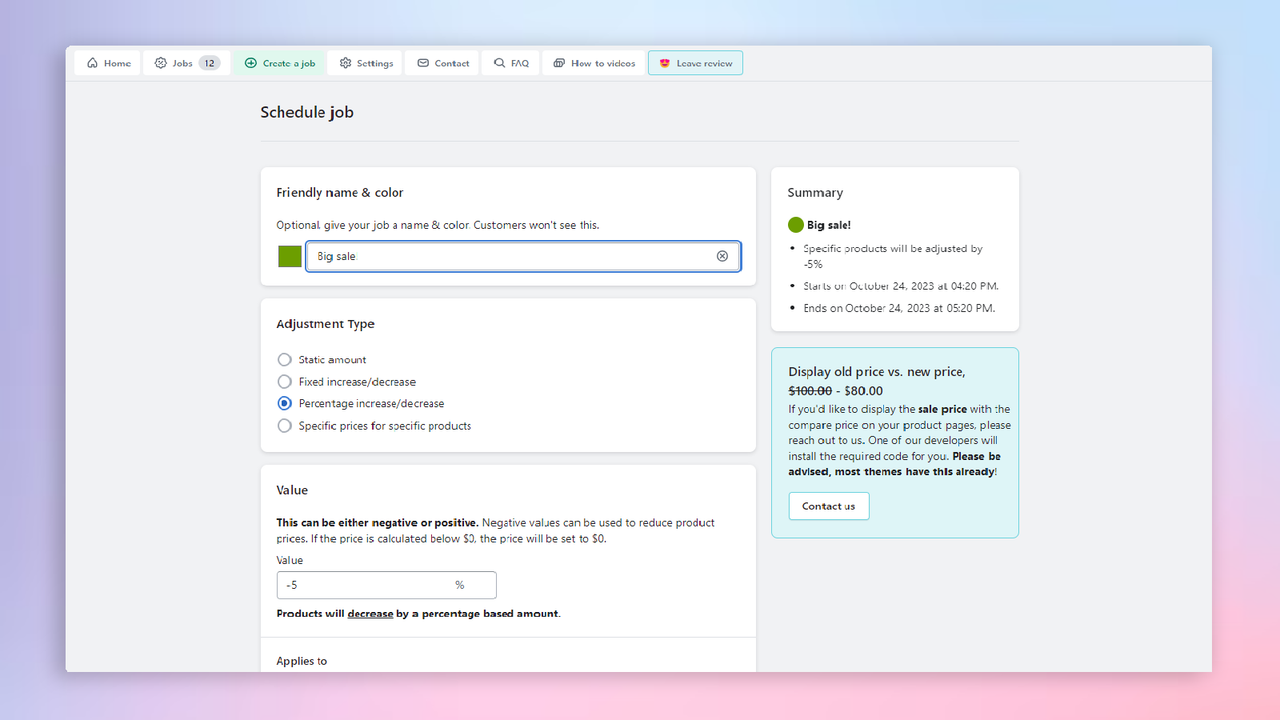Screen dimensions: 1280x720
Task: Click the Jobs count badge 12
Action: tap(209, 63)
